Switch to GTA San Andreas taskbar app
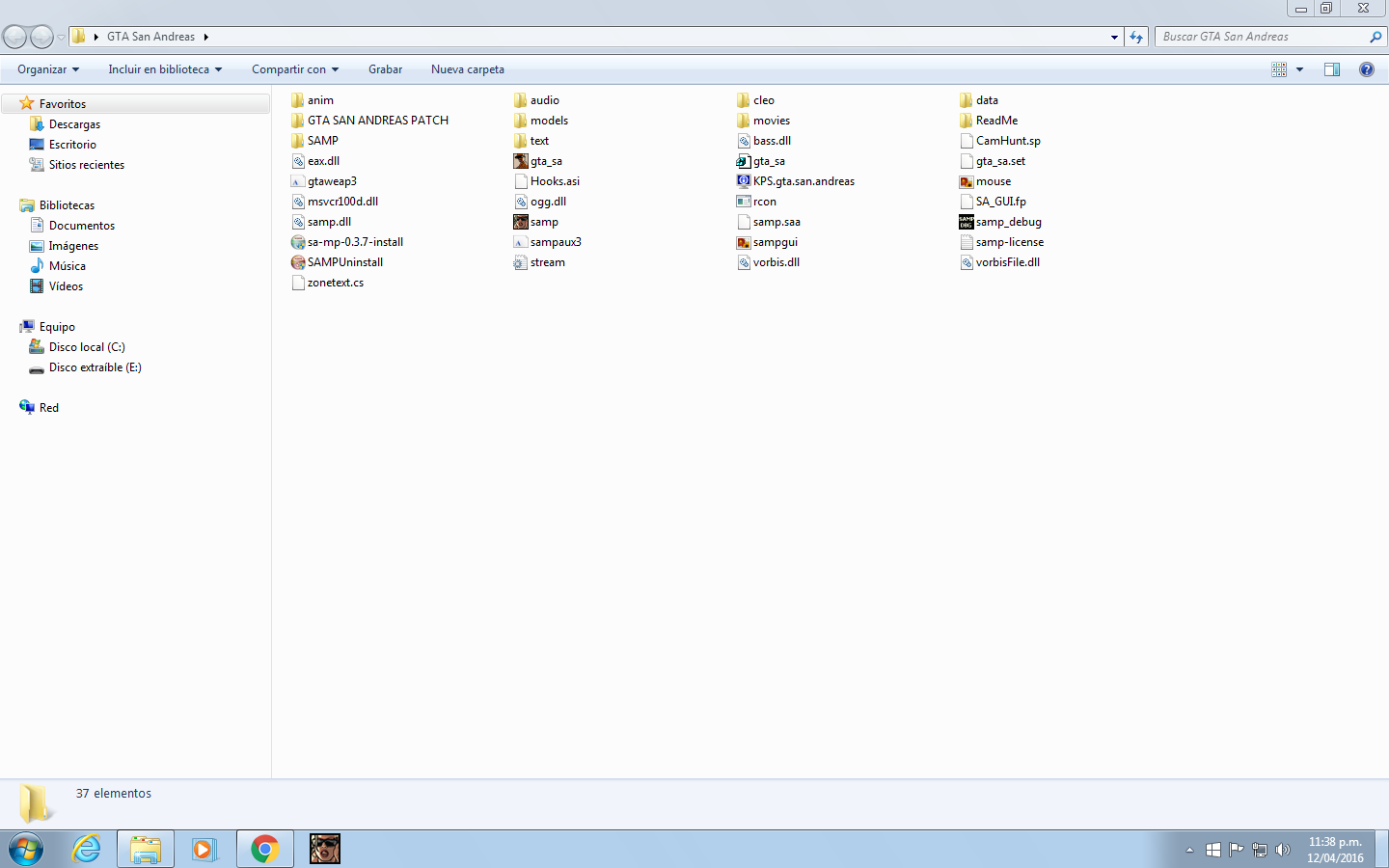The height and width of the screenshot is (868, 1389). [x=325, y=850]
